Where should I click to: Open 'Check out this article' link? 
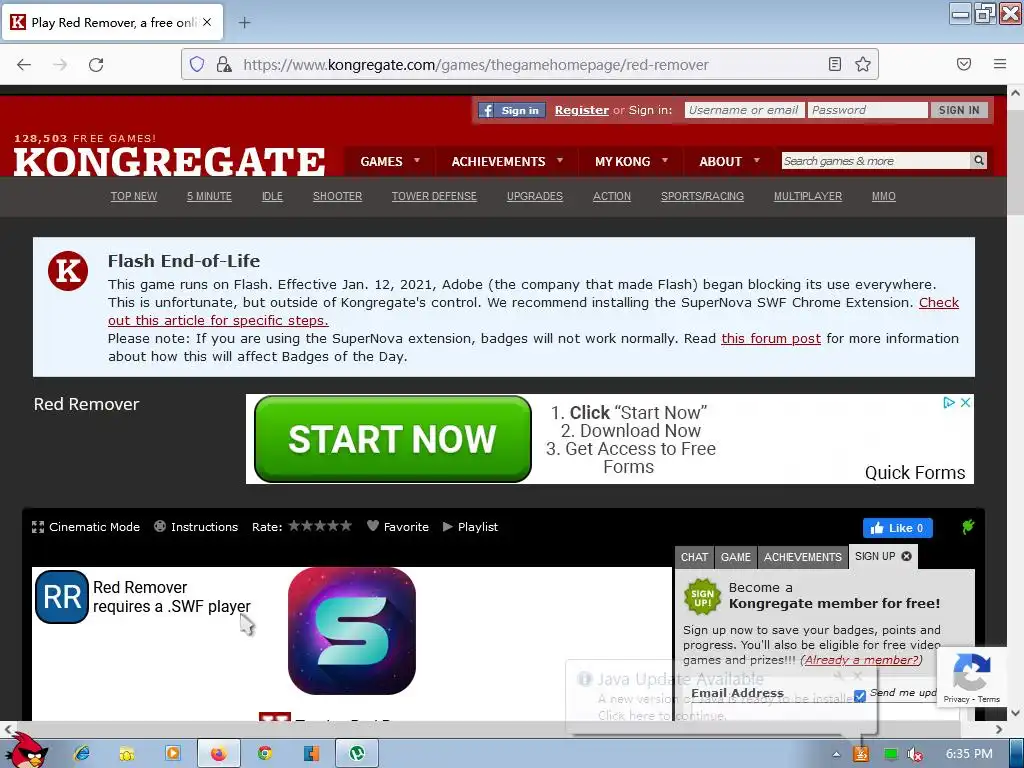coord(218,321)
